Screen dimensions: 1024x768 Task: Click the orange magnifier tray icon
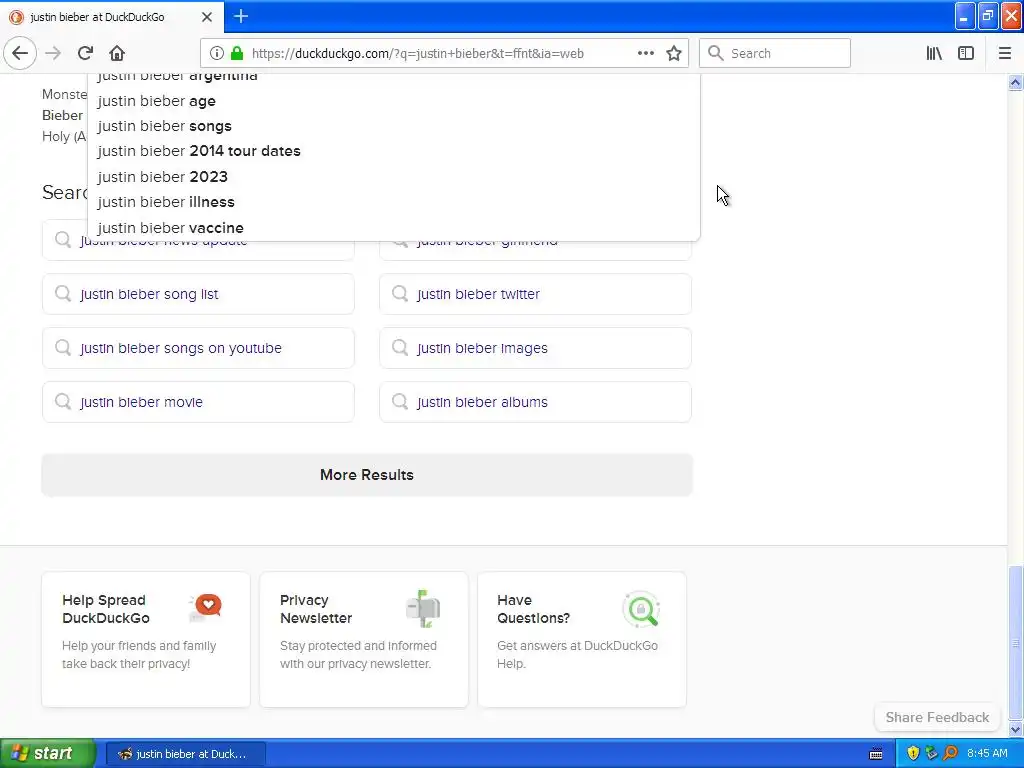coord(950,754)
